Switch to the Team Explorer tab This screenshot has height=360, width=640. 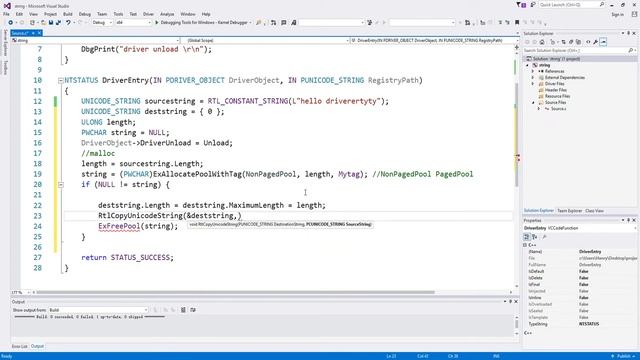click(x=569, y=211)
